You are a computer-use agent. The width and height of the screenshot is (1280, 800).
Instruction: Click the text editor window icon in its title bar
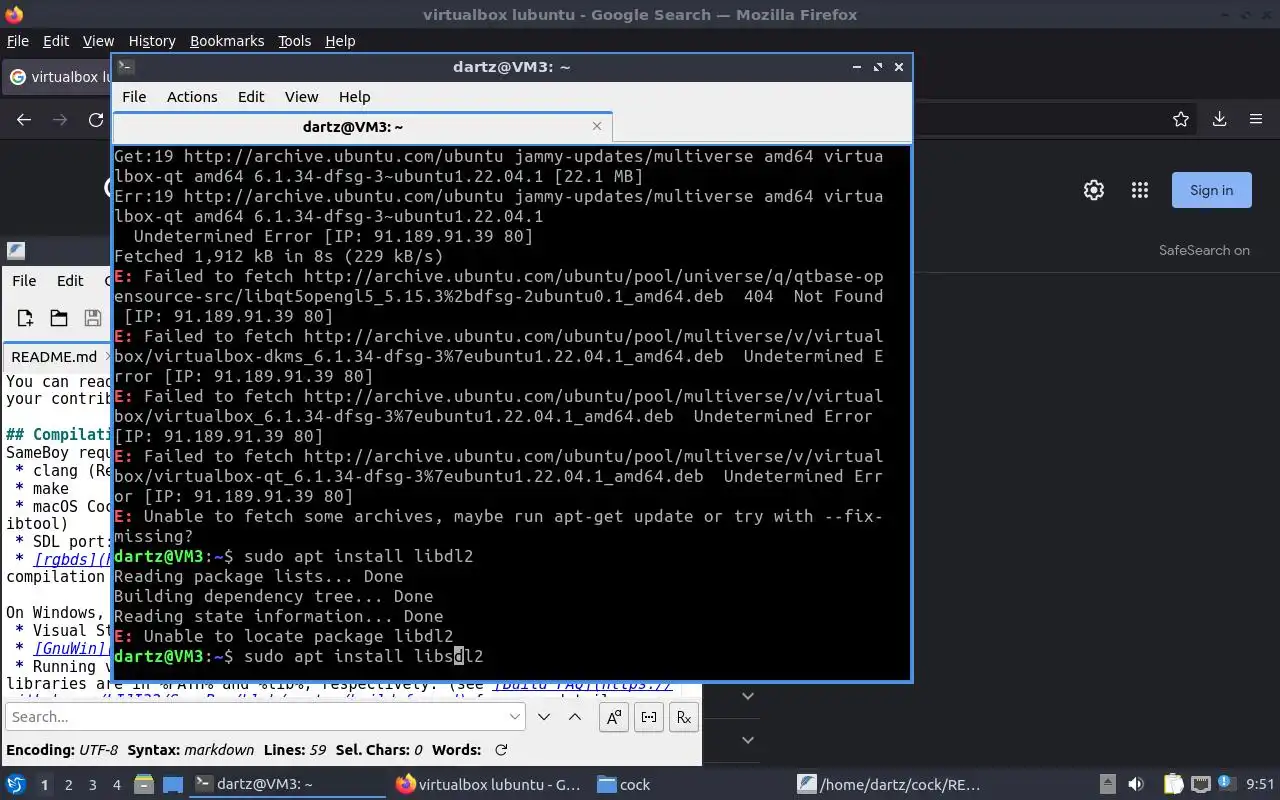point(15,251)
